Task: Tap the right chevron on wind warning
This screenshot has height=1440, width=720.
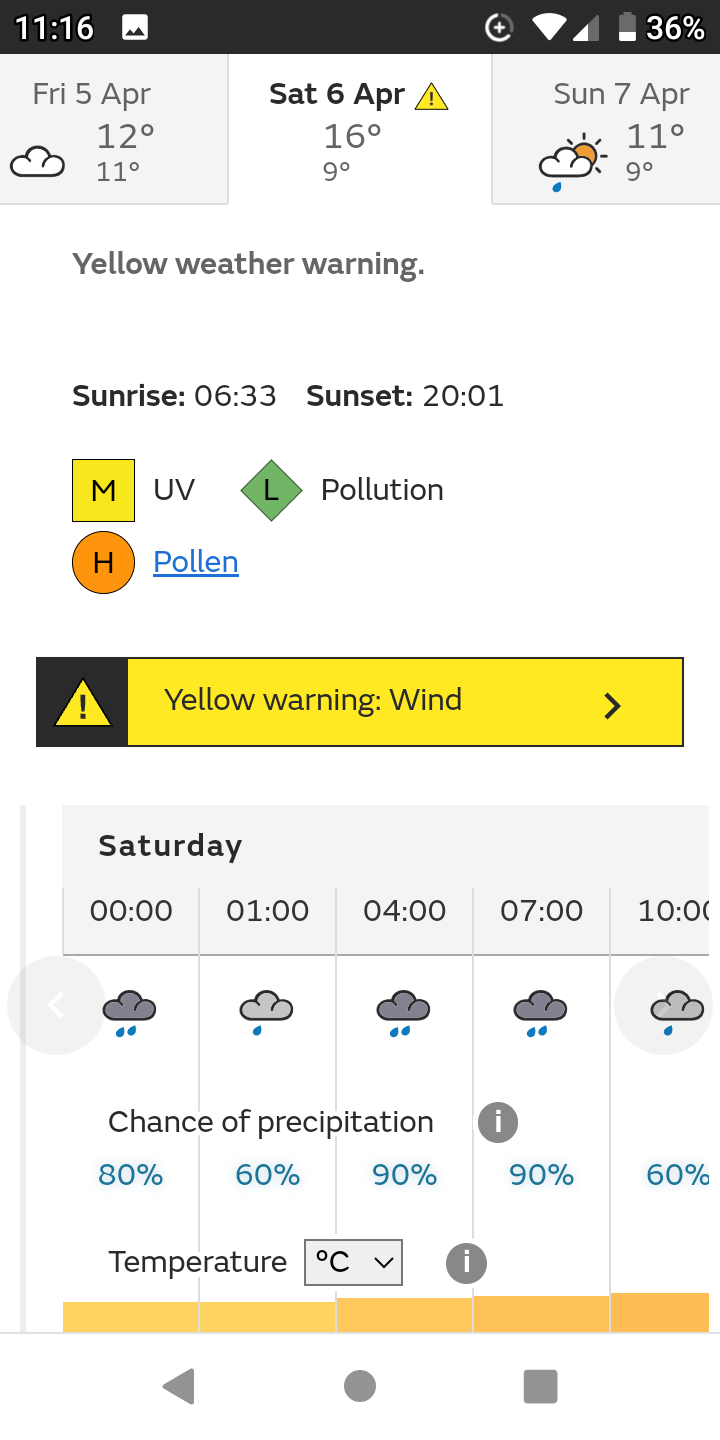Action: pyautogui.click(x=612, y=706)
